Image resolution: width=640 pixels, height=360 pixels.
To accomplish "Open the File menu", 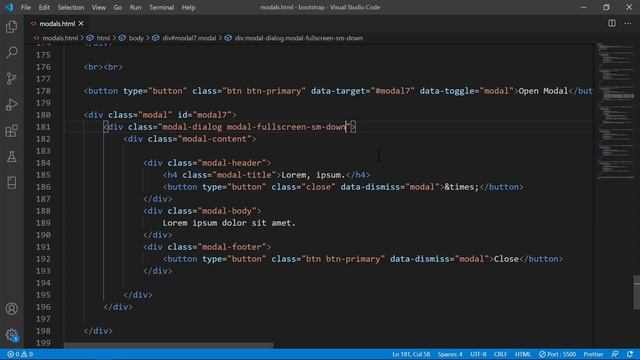I will 26,7.
